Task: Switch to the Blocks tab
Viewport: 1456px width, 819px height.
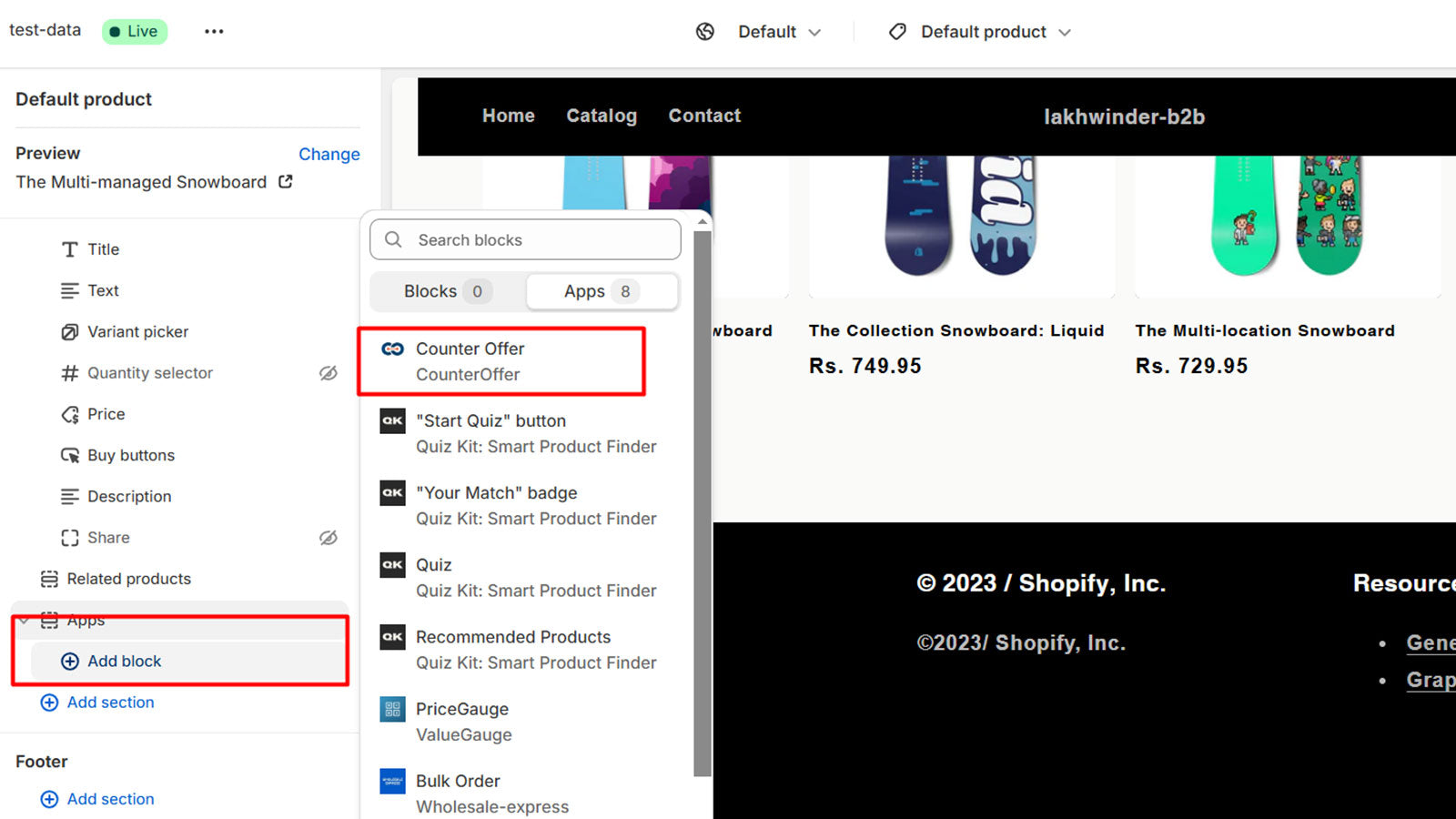Action: tap(446, 291)
